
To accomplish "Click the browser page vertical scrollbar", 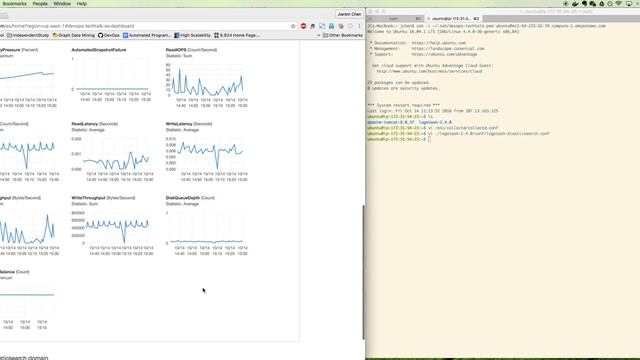I will pos(363,272).
